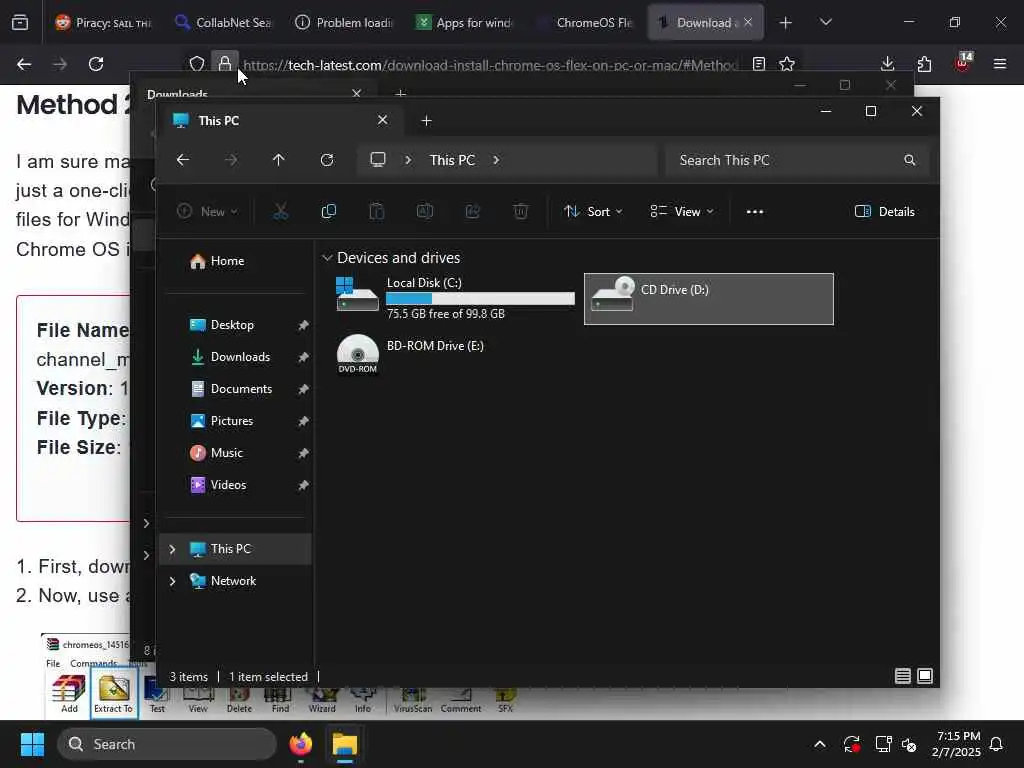Image resolution: width=1024 pixels, height=768 pixels.
Task: Open the Windows Start menu
Action: [x=32, y=744]
